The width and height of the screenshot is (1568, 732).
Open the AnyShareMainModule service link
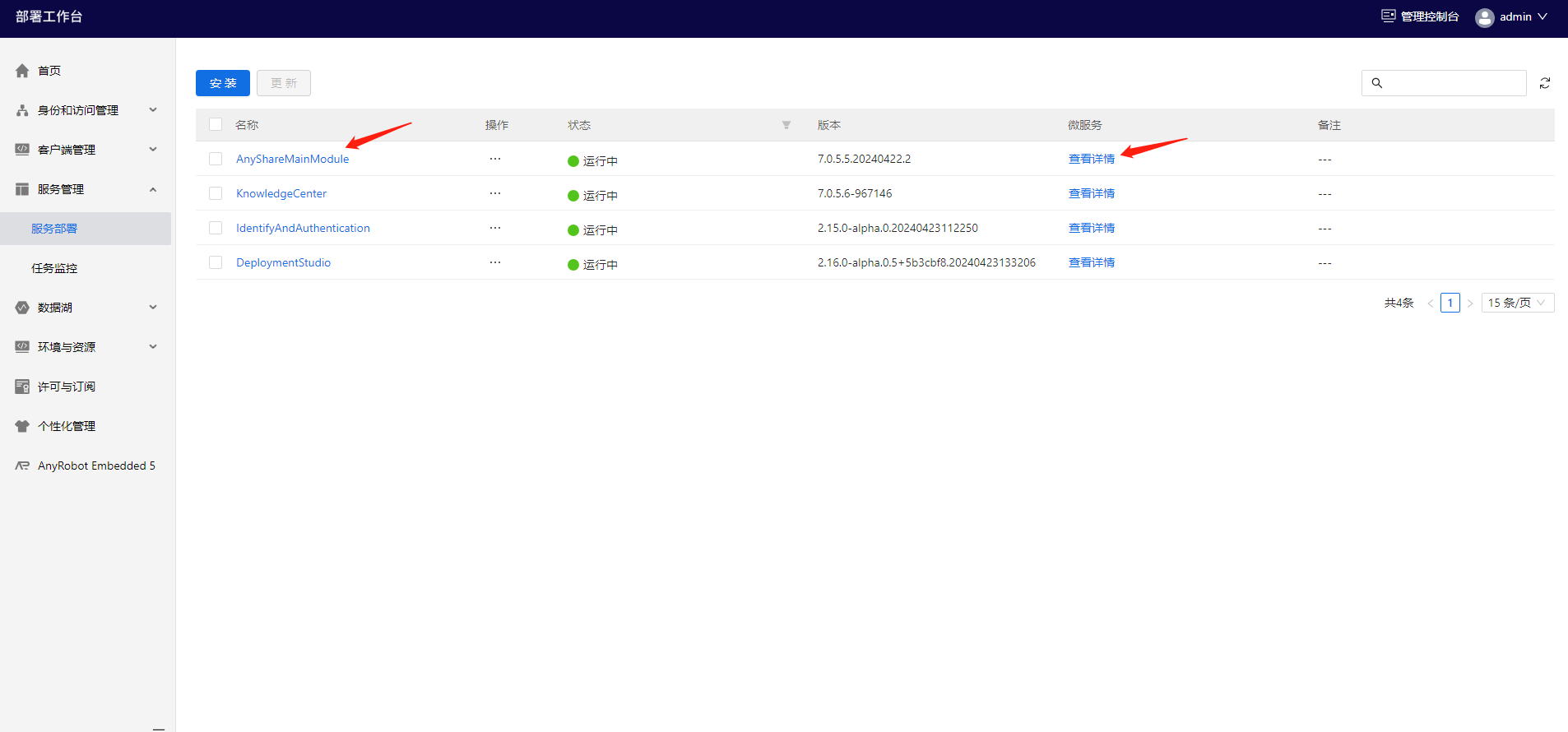click(292, 159)
